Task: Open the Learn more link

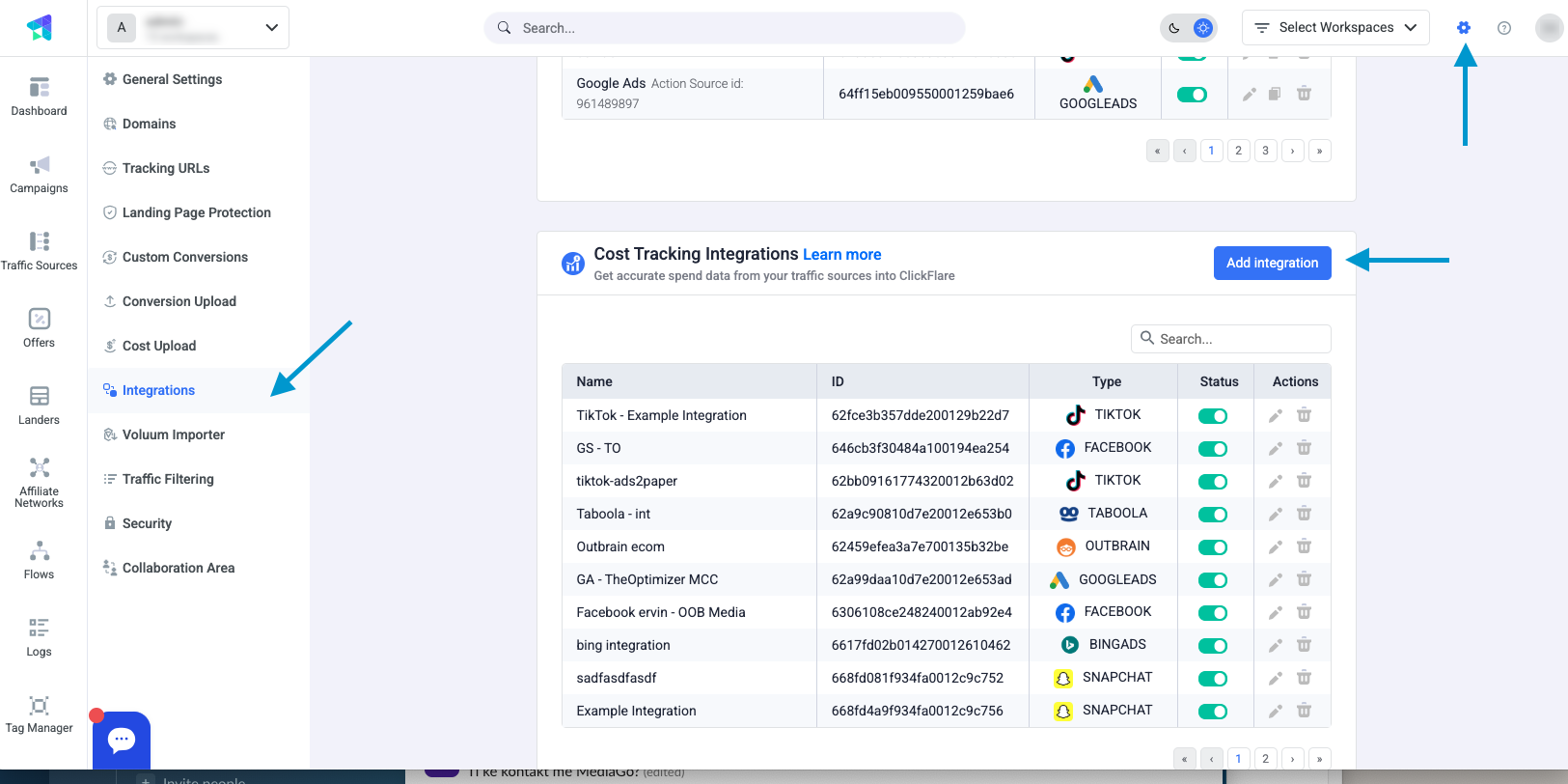Action: 841,255
